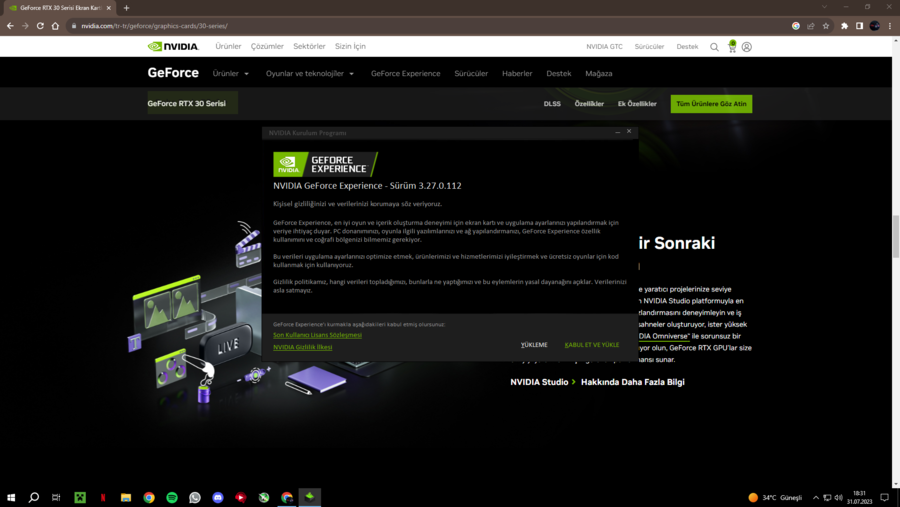
Task: Open Mağaza nav item
Action: [599, 73]
